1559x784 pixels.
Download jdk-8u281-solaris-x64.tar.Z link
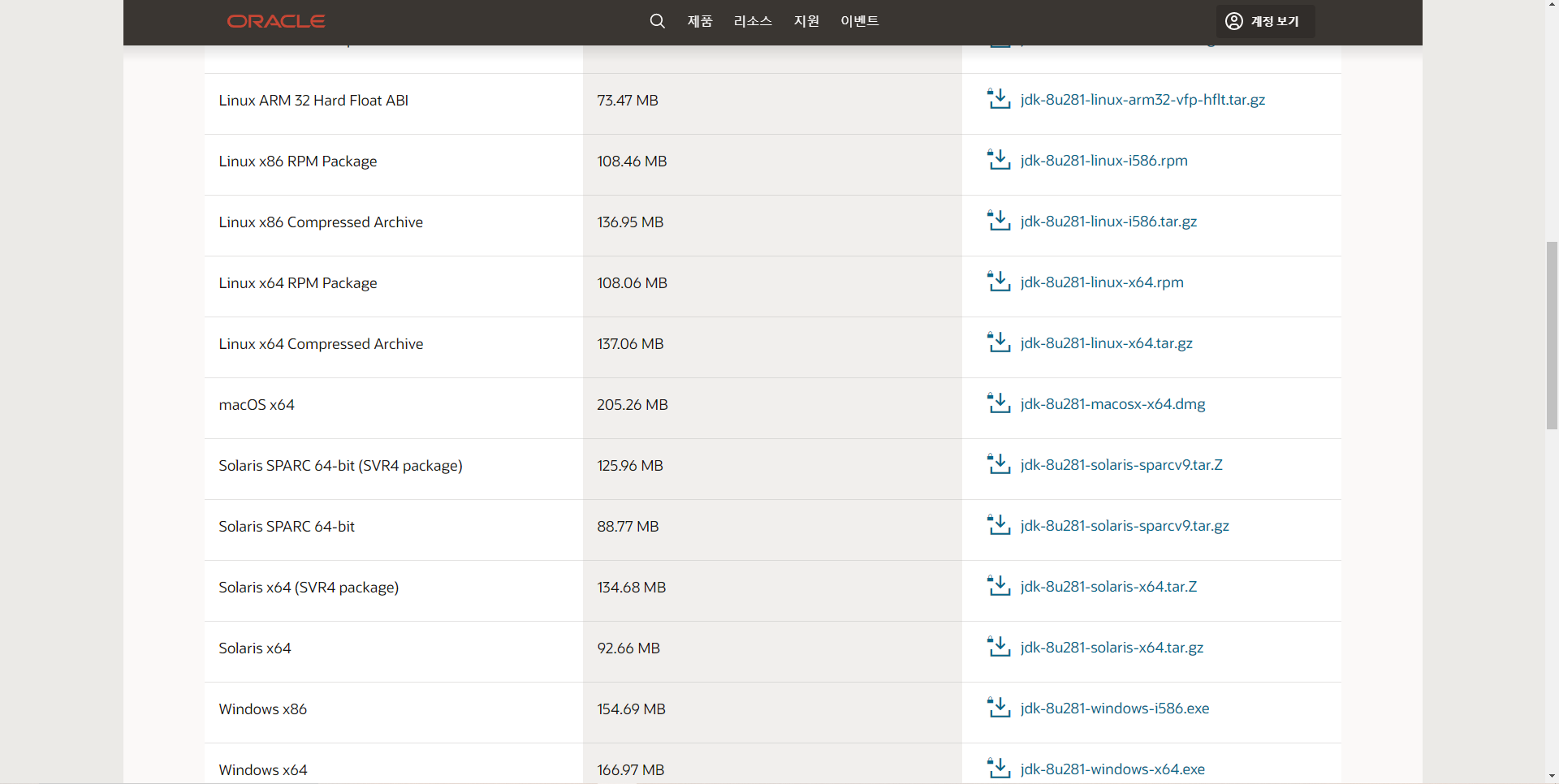(x=1108, y=587)
